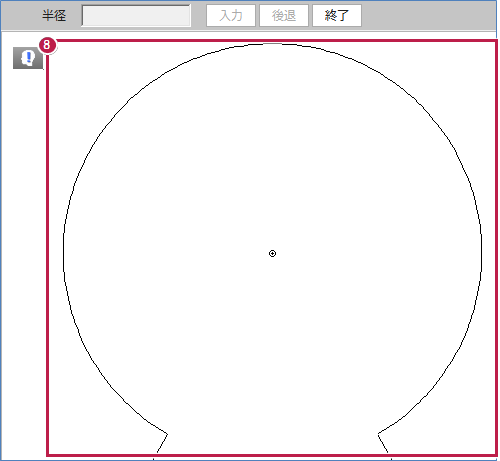
Task: Click the 入力 button
Action: coord(231,15)
